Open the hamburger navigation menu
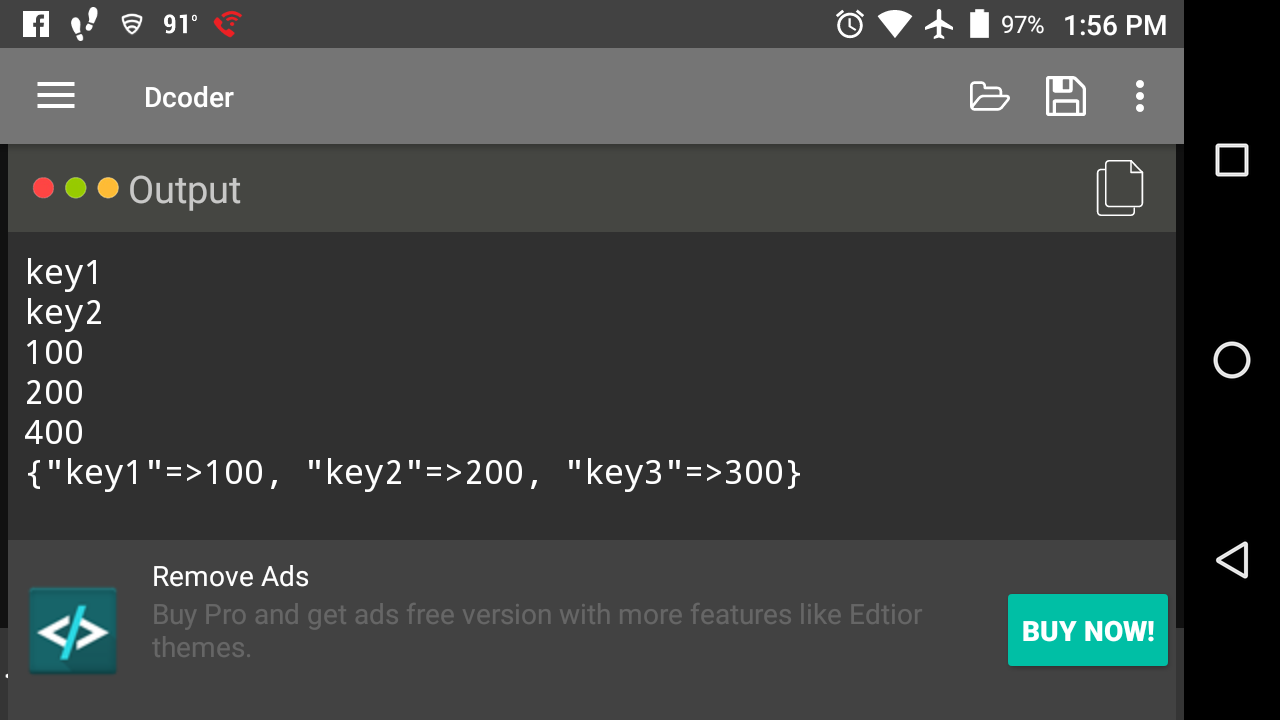 pyautogui.click(x=56, y=96)
